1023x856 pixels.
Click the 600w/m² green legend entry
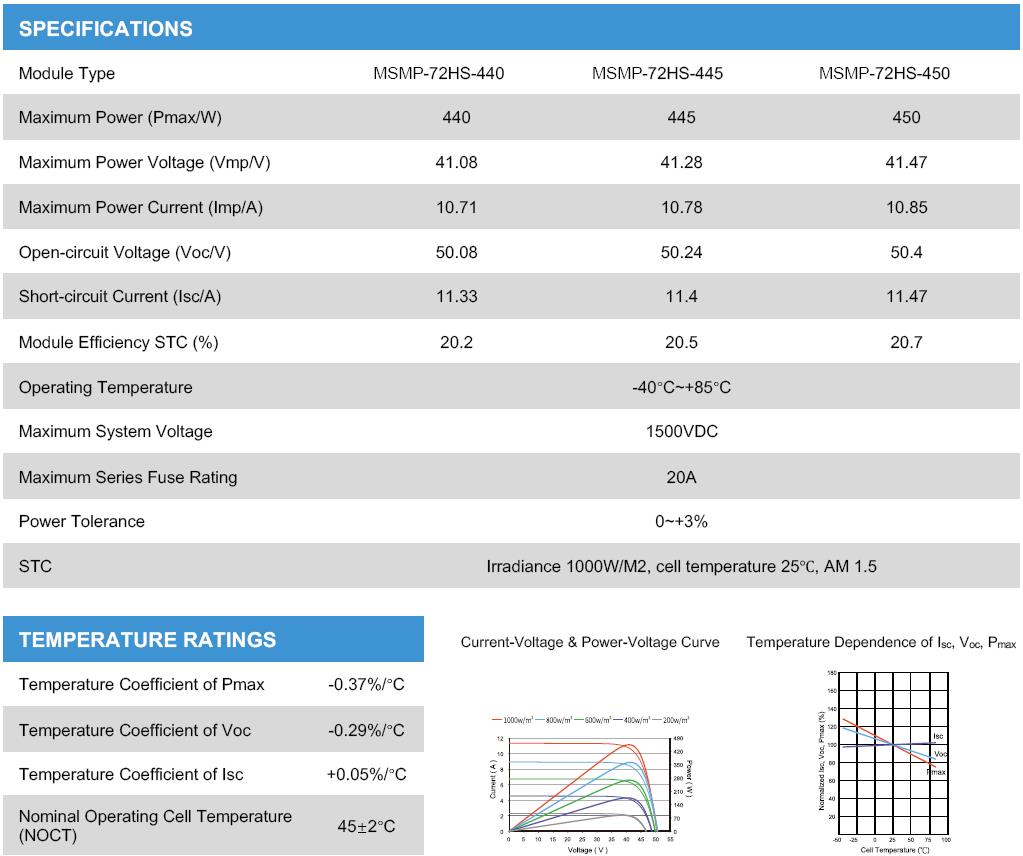598,719
